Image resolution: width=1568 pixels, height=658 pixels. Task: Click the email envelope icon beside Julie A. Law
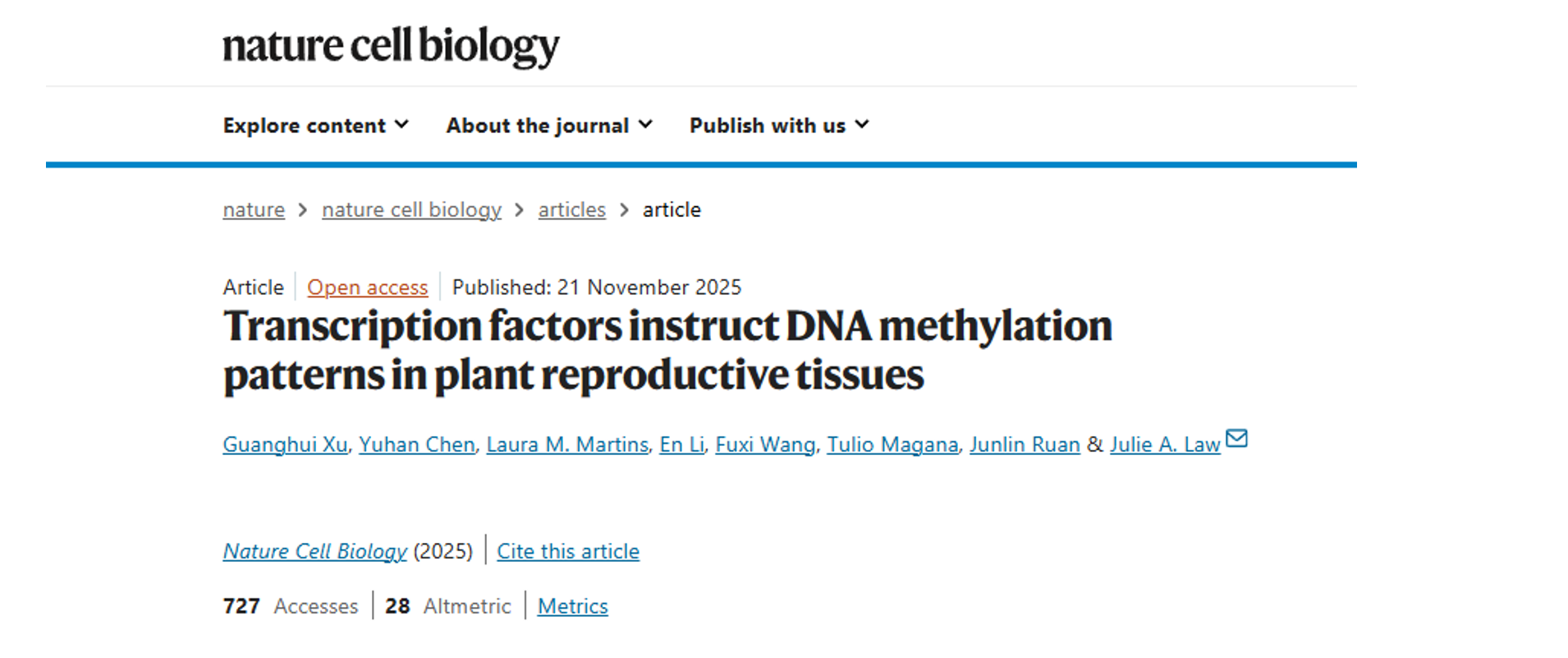pyautogui.click(x=1236, y=439)
